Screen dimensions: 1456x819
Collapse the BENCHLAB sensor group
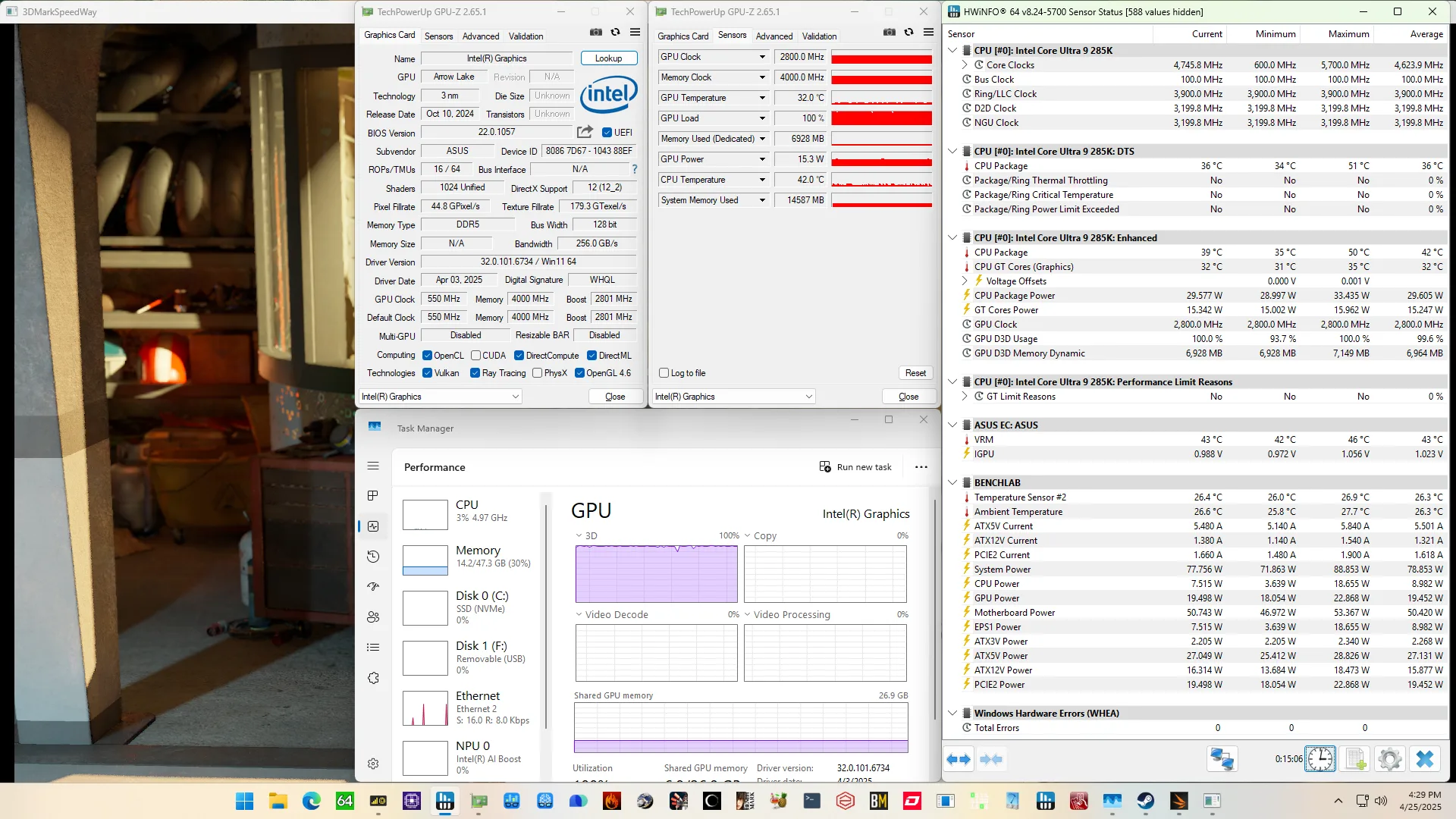point(952,483)
